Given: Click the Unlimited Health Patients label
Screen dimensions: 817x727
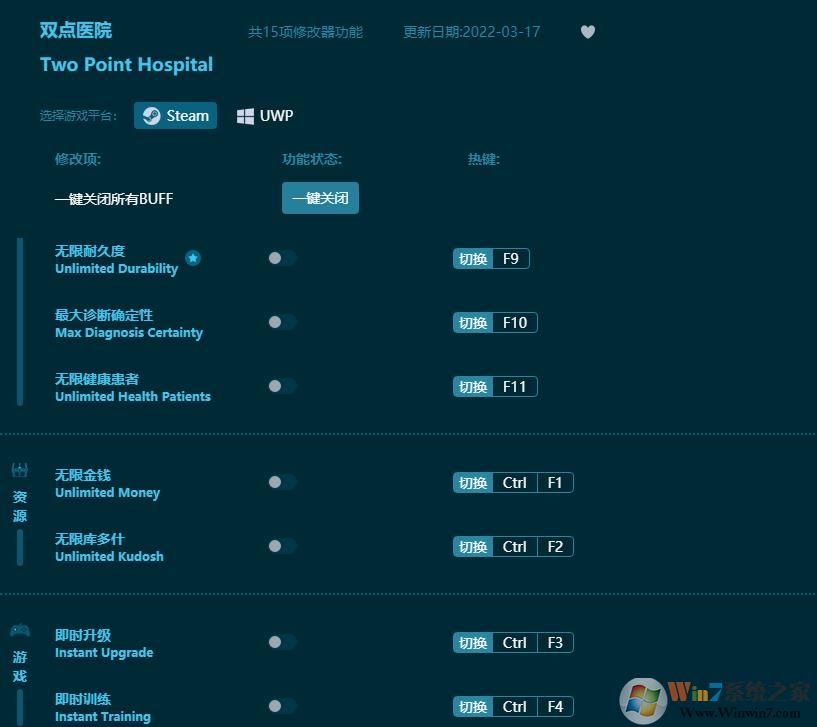Looking at the screenshot, I should [x=133, y=397].
